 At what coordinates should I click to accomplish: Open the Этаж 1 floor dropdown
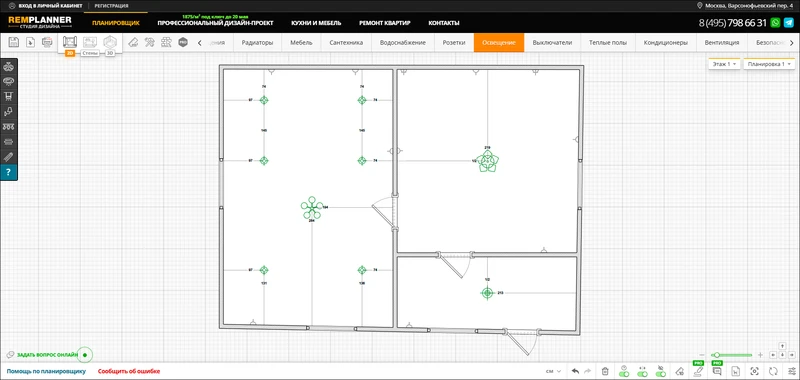point(724,64)
